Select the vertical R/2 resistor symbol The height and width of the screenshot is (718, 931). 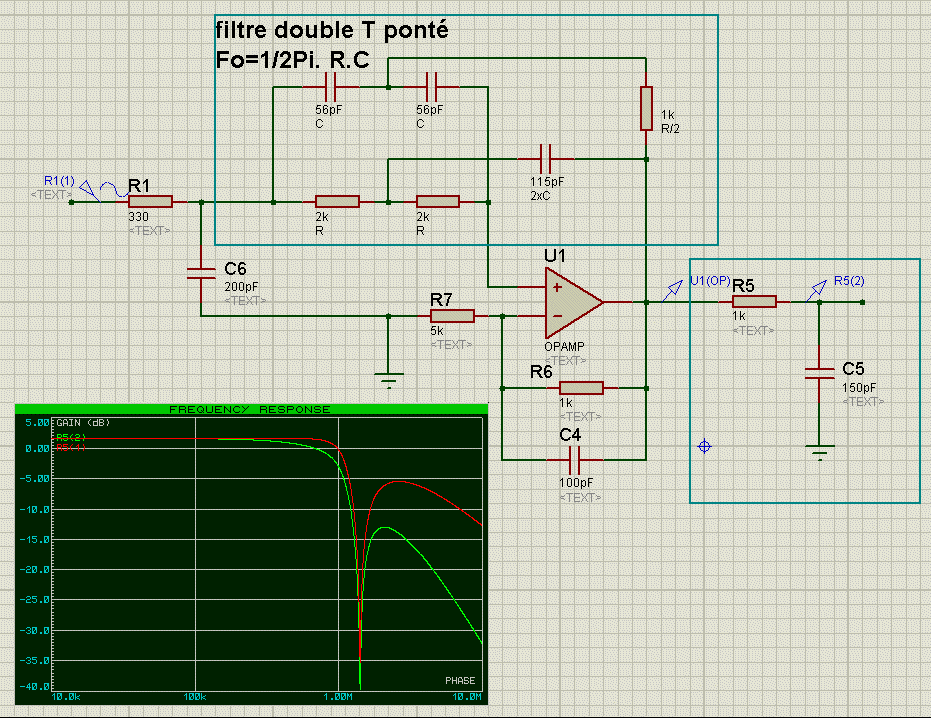[646, 108]
